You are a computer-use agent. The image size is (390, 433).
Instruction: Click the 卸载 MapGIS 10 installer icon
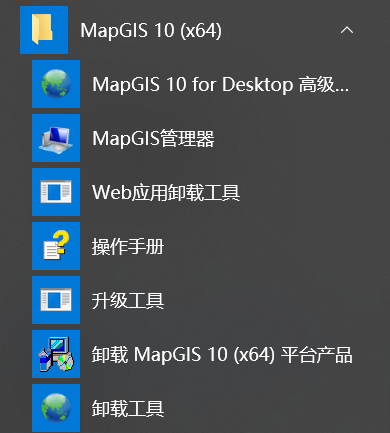click(56, 354)
